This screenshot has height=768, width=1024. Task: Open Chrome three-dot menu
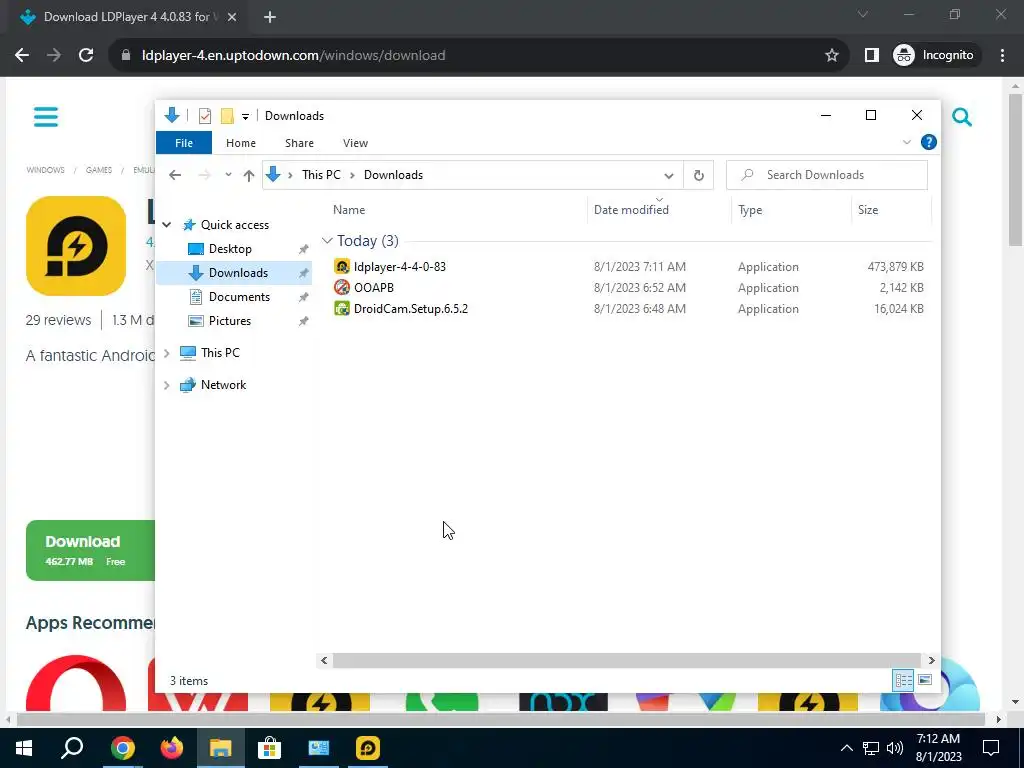(x=1002, y=56)
